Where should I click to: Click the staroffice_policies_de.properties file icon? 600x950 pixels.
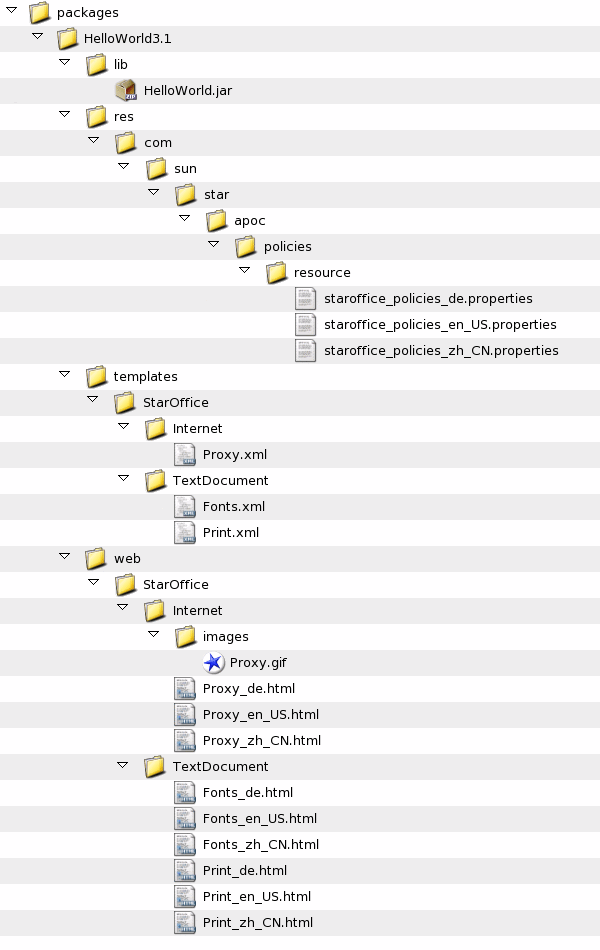(305, 299)
